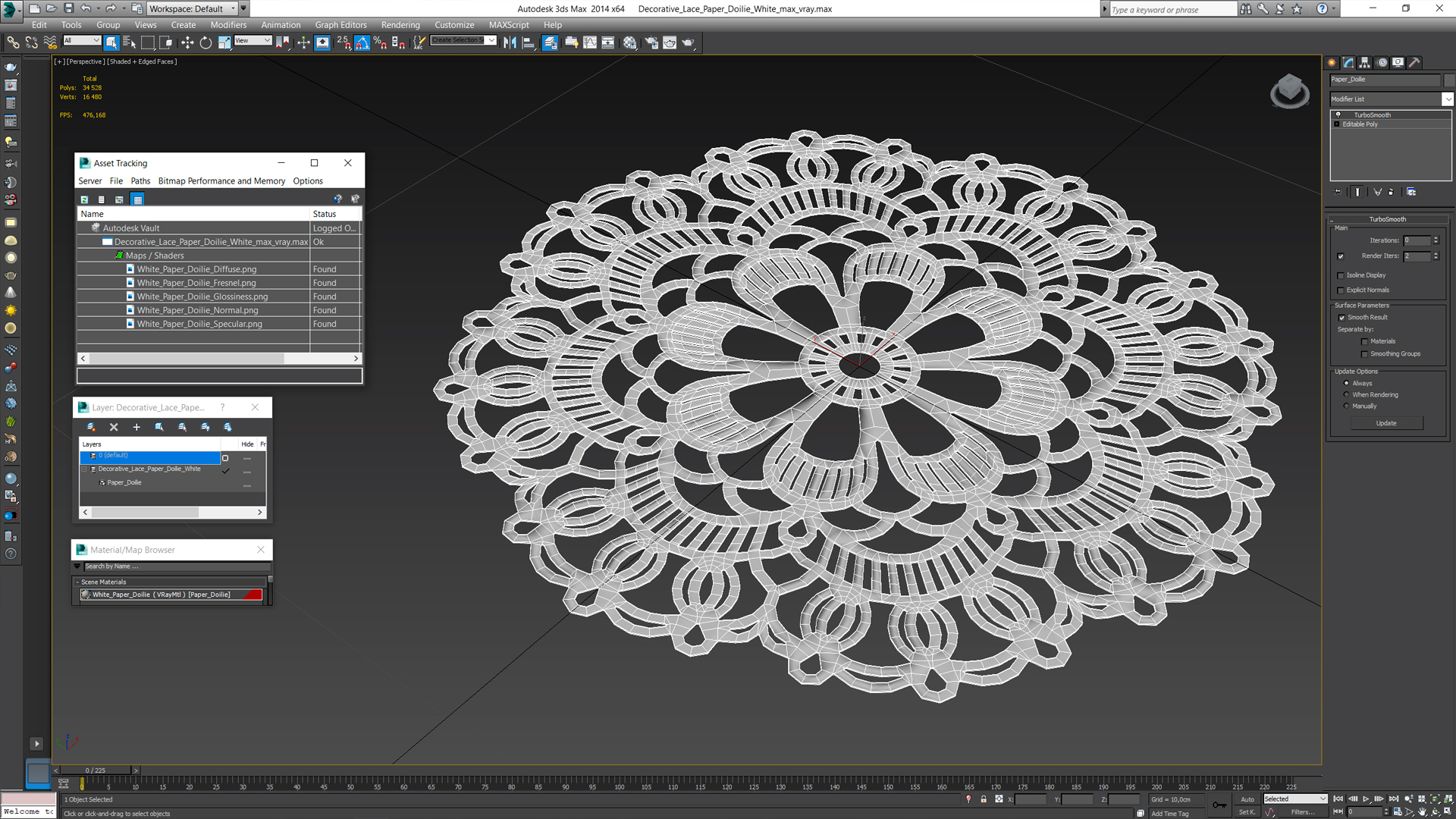Click the Mirror tool icon
The height and width of the screenshot is (819, 1456).
coord(510,43)
